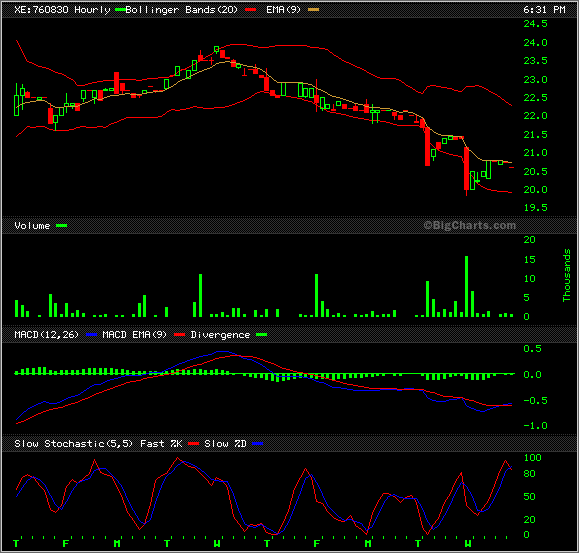The height and width of the screenshot is (553, 579).
Task: Click the last W day marker on time axis
Action: (x=467, y=543)
